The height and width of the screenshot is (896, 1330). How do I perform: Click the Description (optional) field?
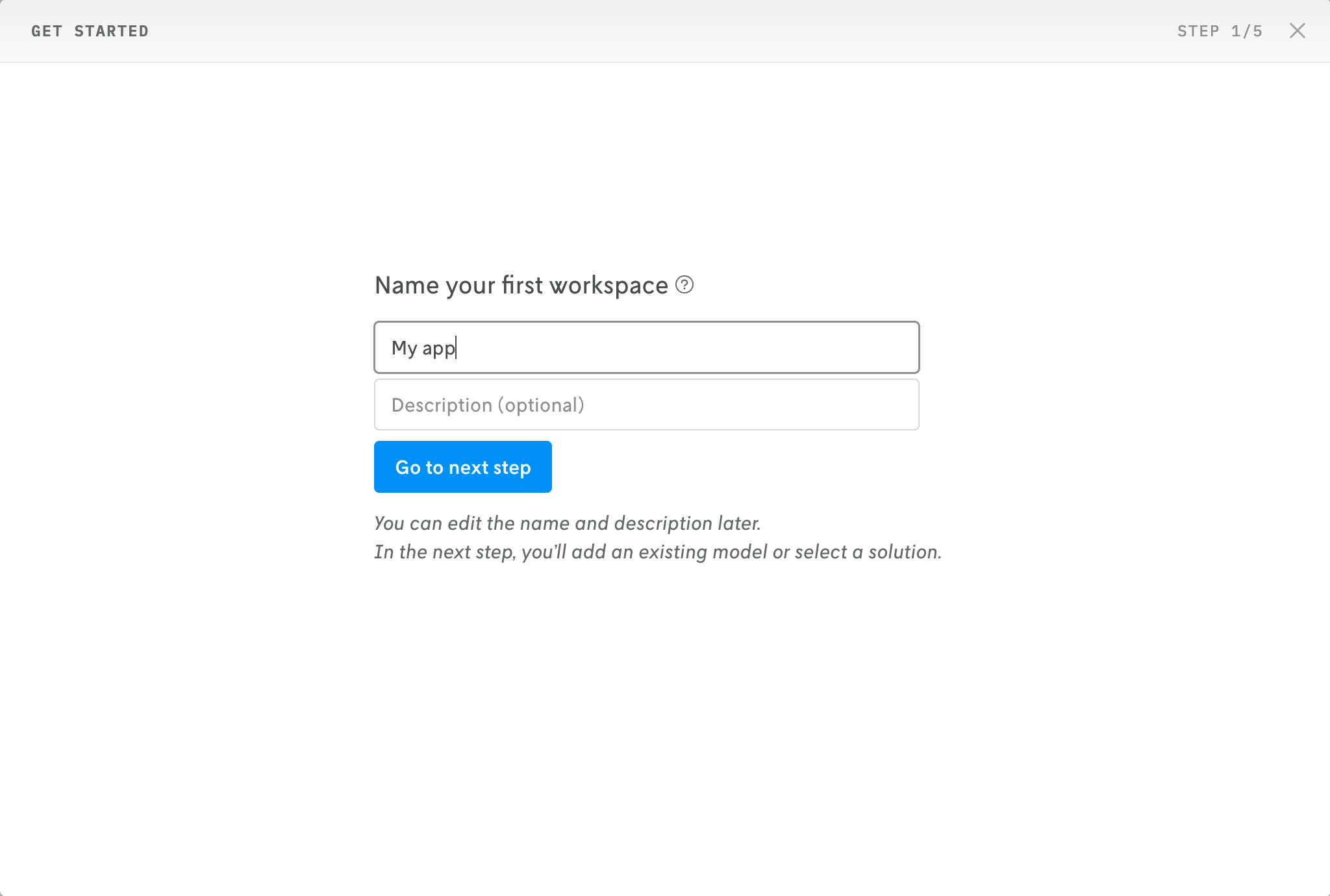pos(646,404)
